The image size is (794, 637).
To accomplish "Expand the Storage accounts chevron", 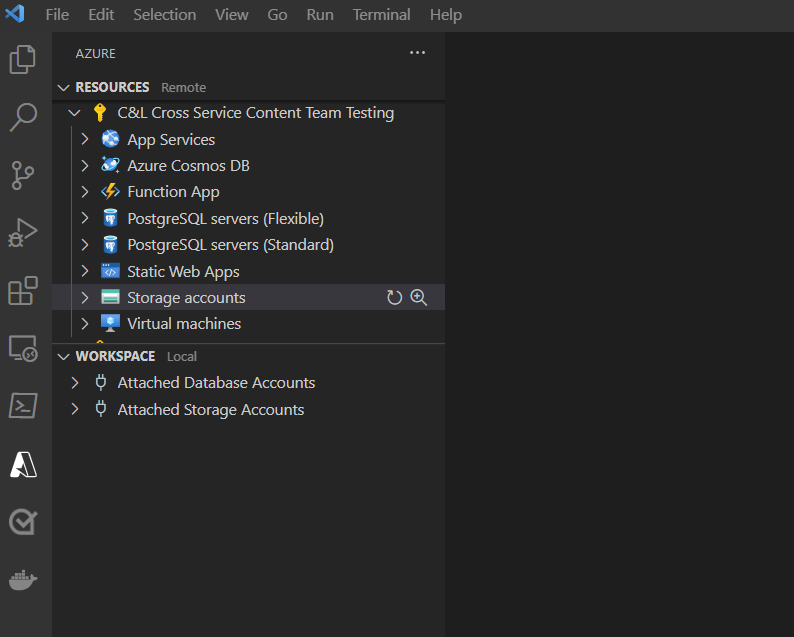I will (85, 297).
